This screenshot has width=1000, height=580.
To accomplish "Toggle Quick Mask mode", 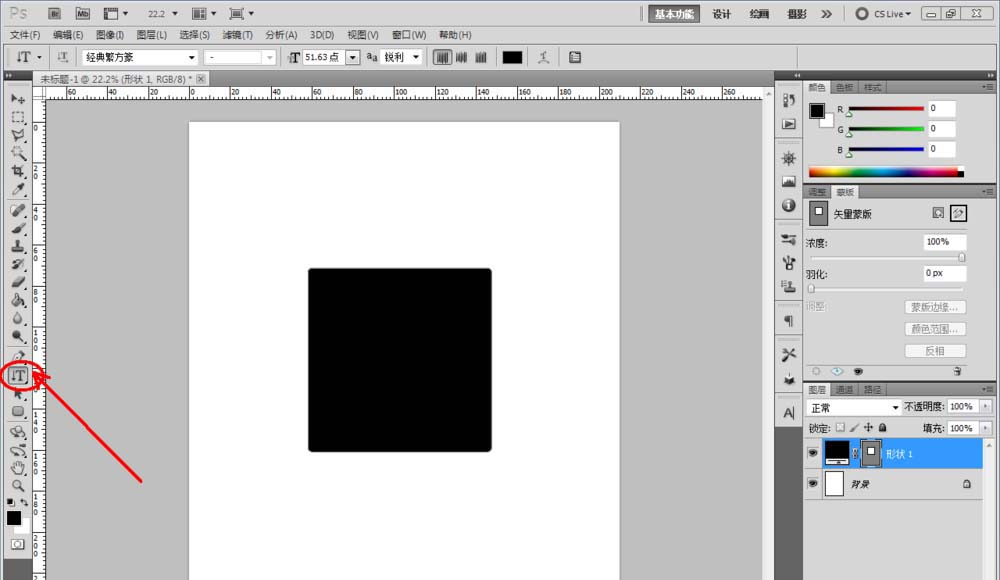I will 17,544.
